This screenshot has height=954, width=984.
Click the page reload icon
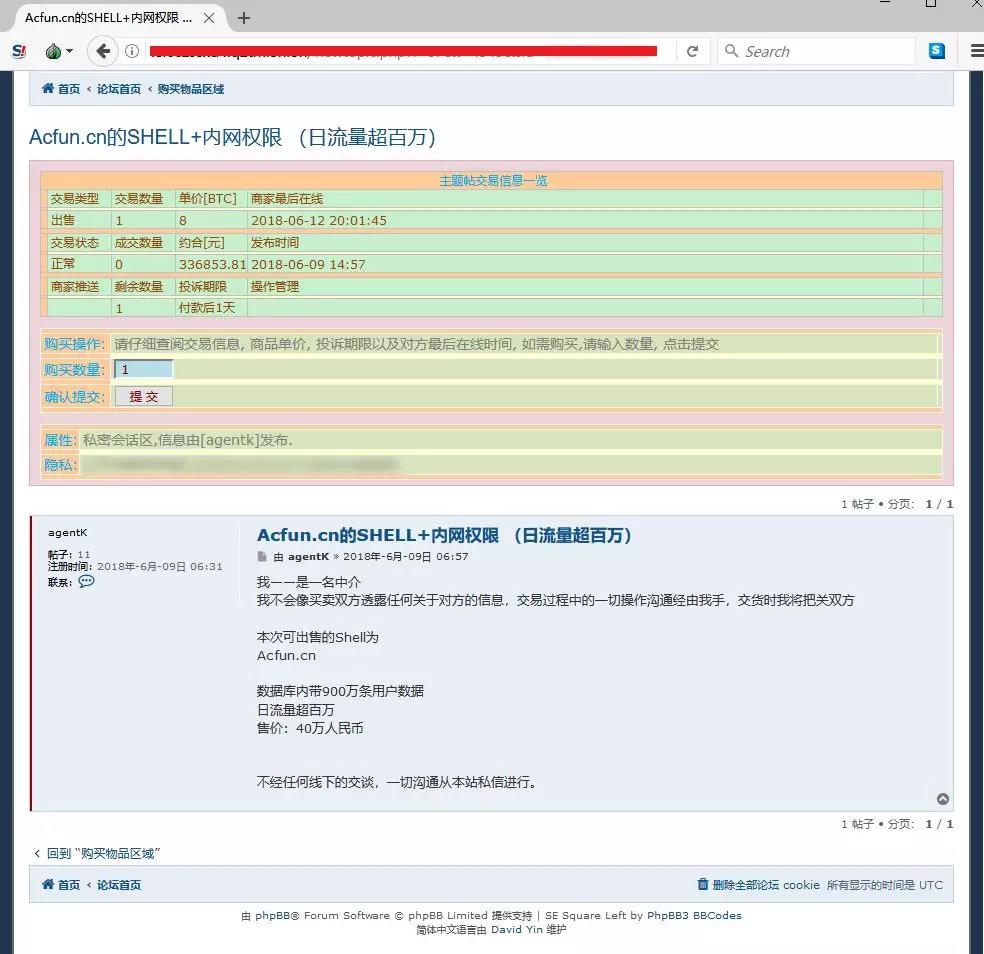(692, 50)
